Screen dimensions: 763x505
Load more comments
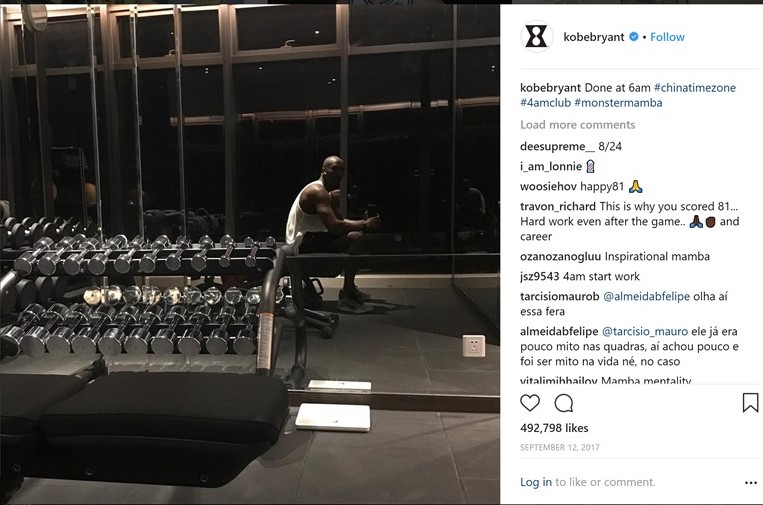coord(578,125)
